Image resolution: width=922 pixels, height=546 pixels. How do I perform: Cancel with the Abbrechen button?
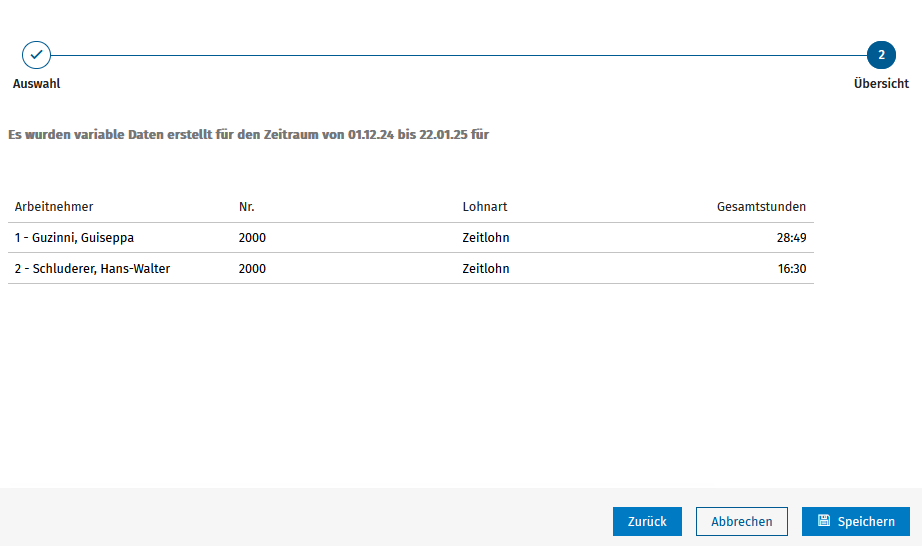741,521
